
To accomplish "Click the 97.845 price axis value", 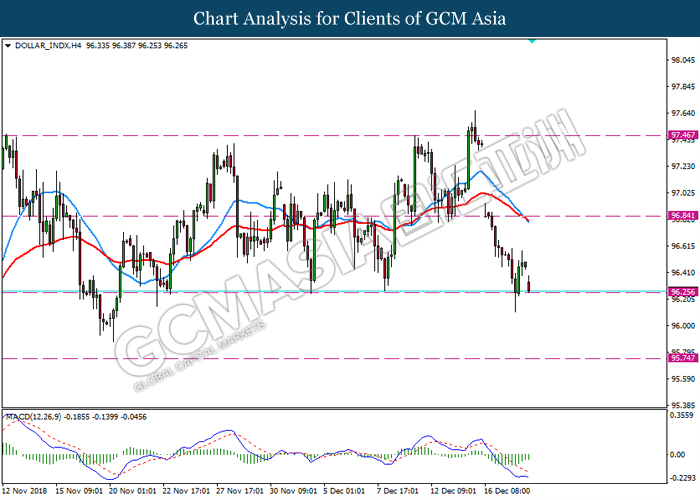I will [x=683, y=87].
